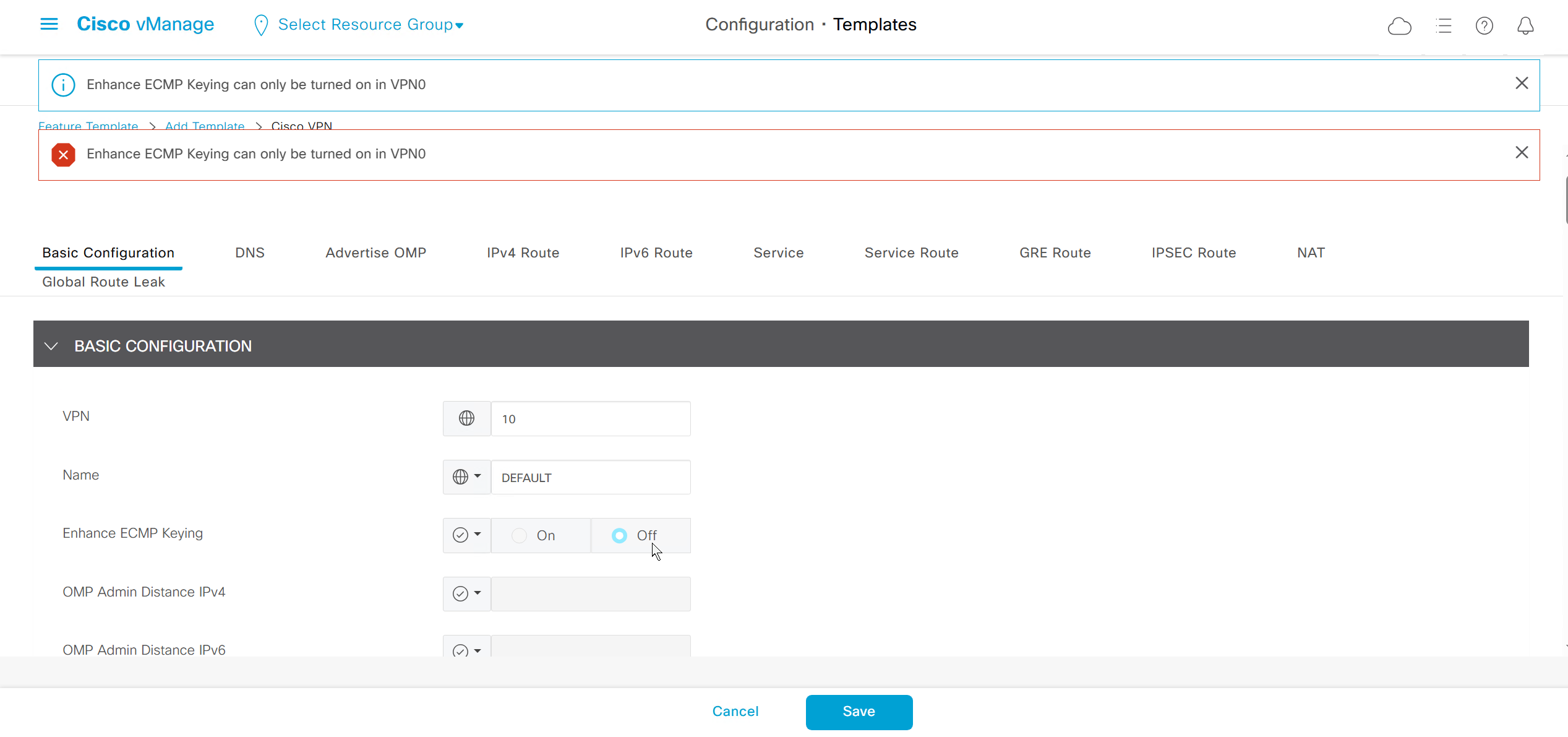Viewport: 1568px width, 737px height.
Task: Select the On radio for ECMP Keying
Action: coord(520,535)
